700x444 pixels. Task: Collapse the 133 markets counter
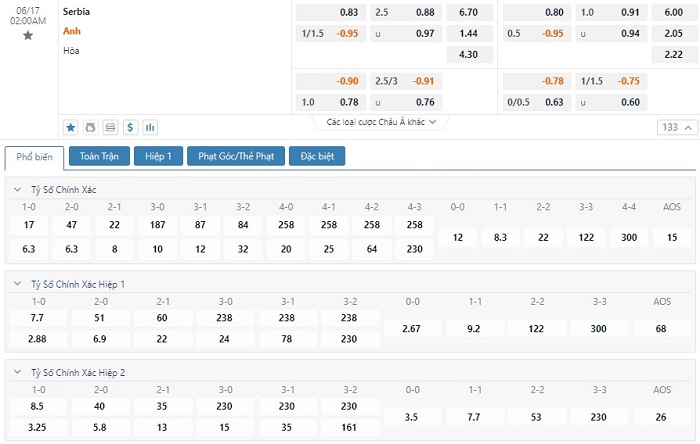tap(675, 127)
